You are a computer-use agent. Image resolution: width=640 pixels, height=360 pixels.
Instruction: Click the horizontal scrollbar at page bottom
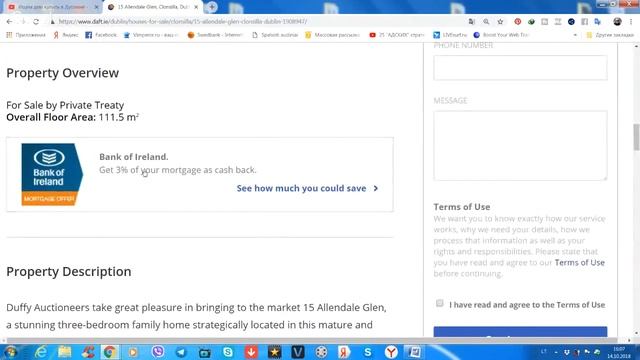313,340
